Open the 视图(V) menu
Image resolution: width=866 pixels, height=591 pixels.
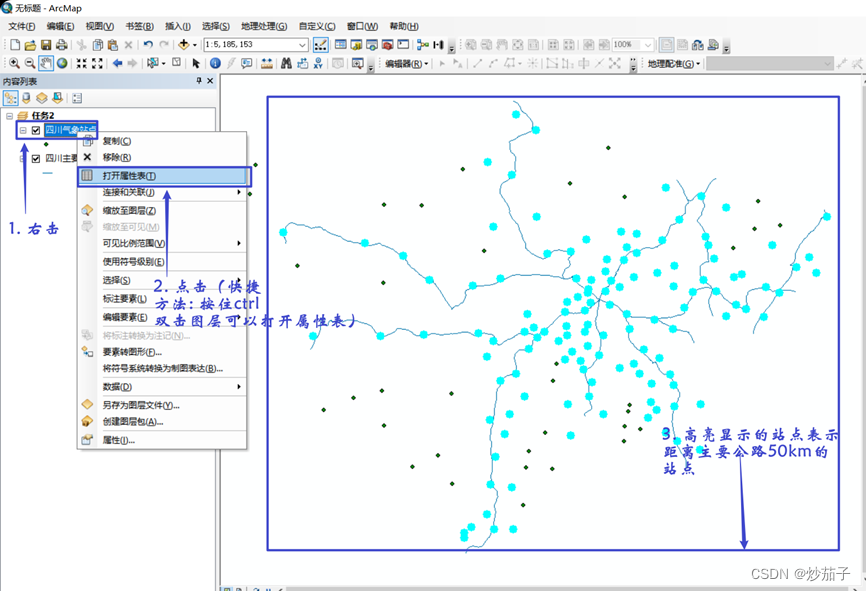click(99, 27)
